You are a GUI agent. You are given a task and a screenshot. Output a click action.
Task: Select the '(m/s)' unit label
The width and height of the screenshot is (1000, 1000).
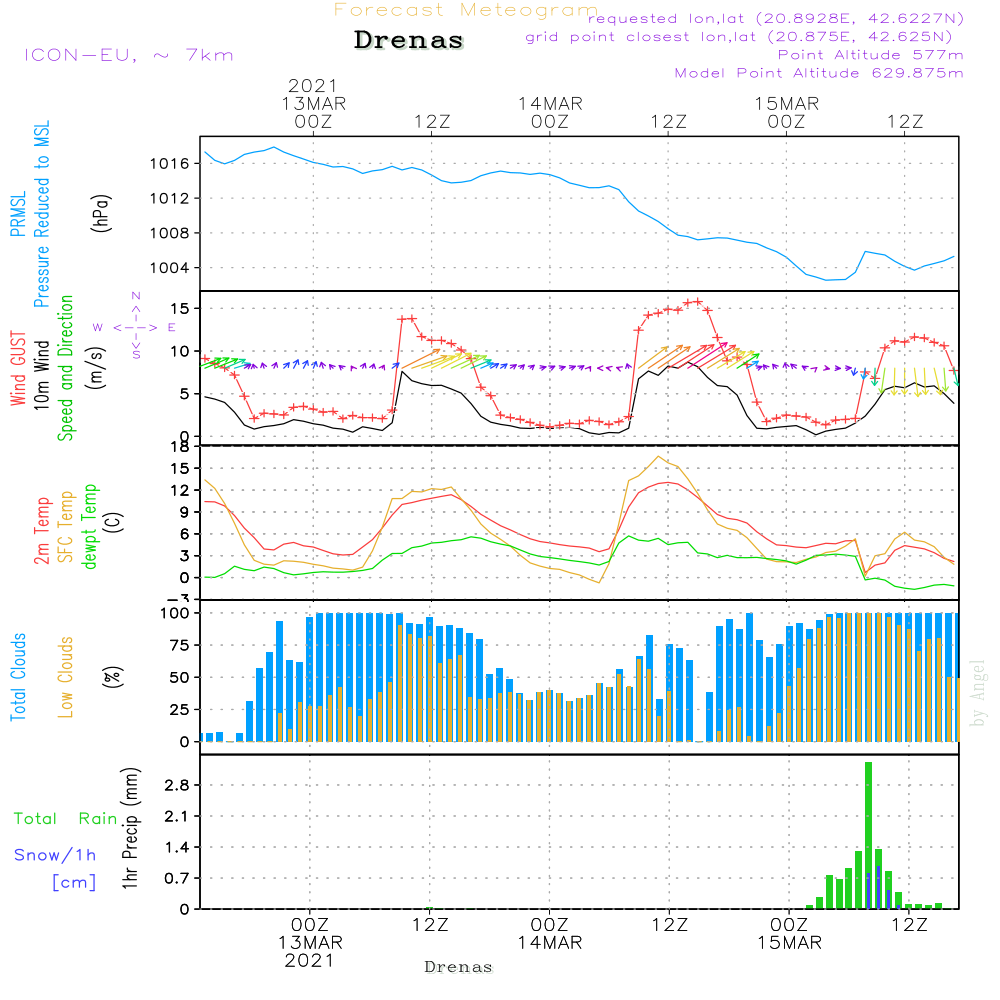pyautogui.click(x=96, y=368)
